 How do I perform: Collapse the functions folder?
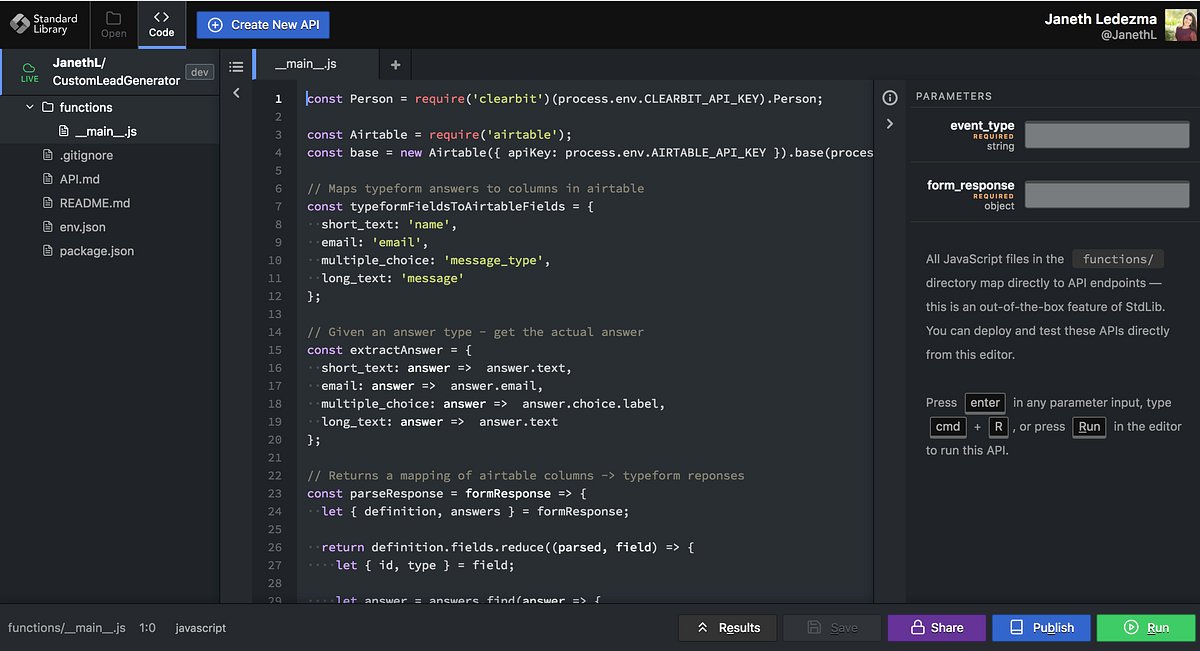pyautogui.click(x=29, y=107)
